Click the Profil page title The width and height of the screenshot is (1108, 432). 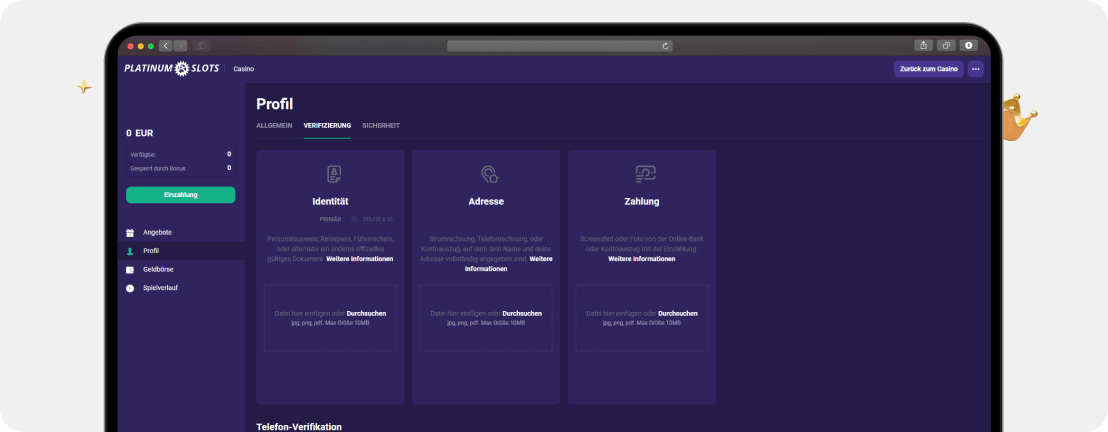275,105
